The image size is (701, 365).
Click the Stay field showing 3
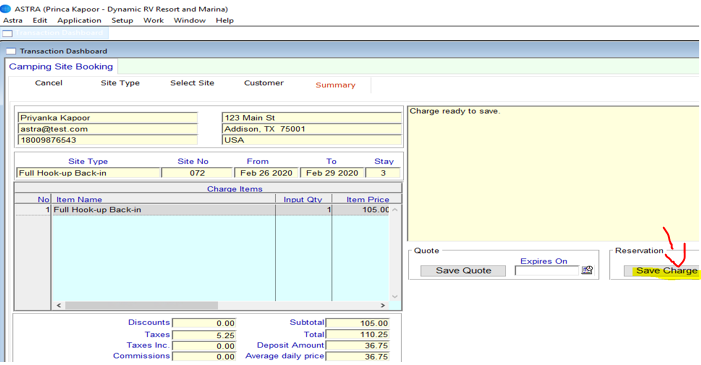[383, 173]
